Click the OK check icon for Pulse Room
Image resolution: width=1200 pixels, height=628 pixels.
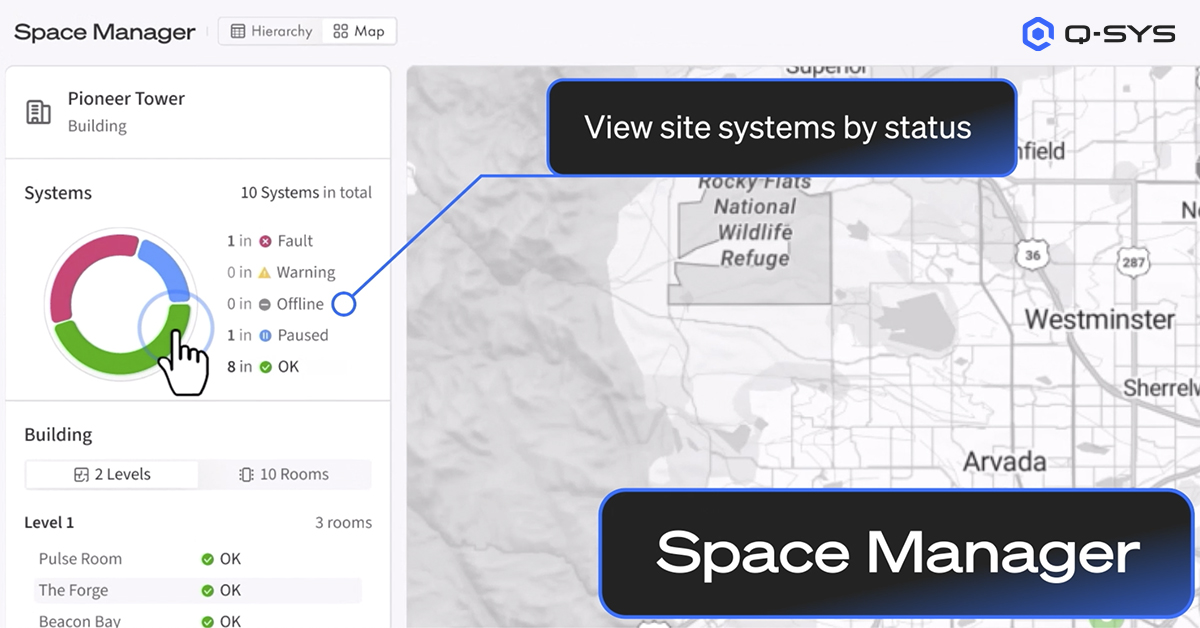pyautogui.click(x=208, y=559)
